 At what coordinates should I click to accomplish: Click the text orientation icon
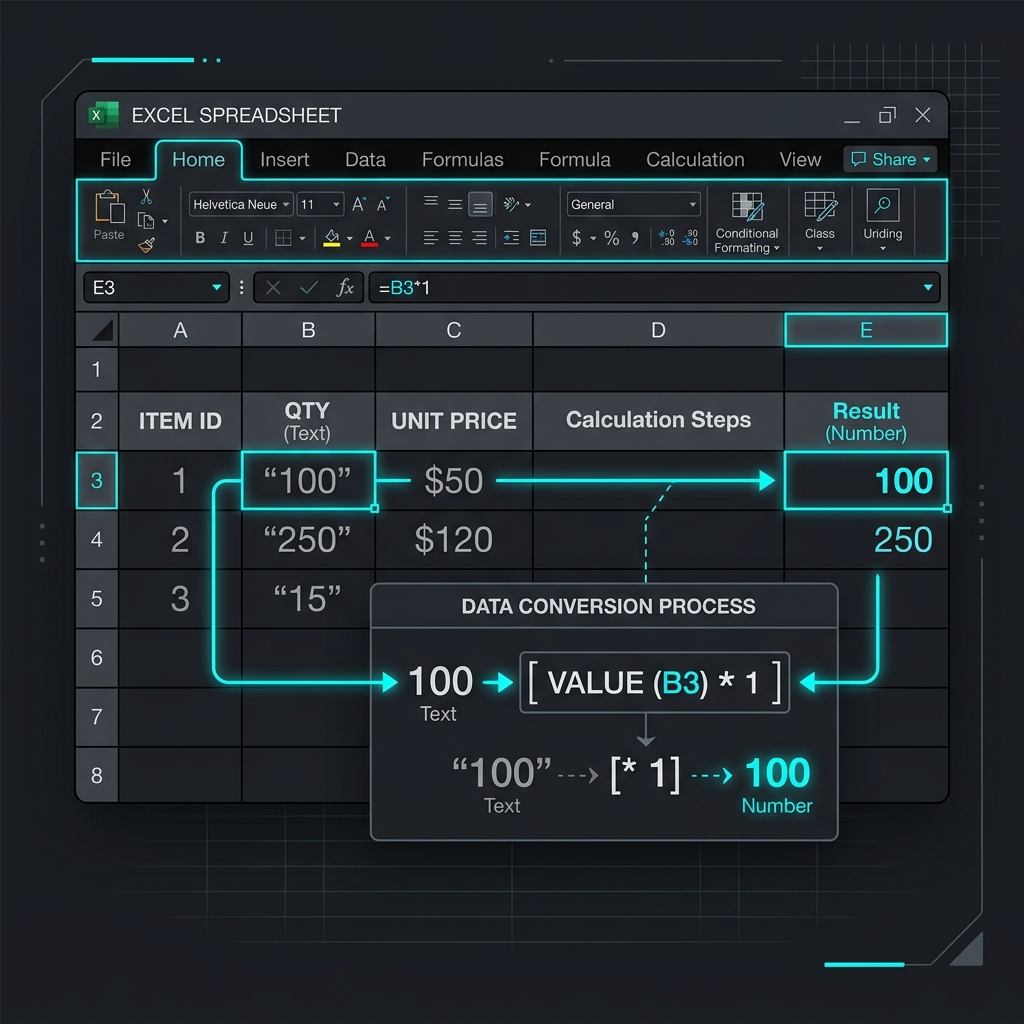coord(511,204)
